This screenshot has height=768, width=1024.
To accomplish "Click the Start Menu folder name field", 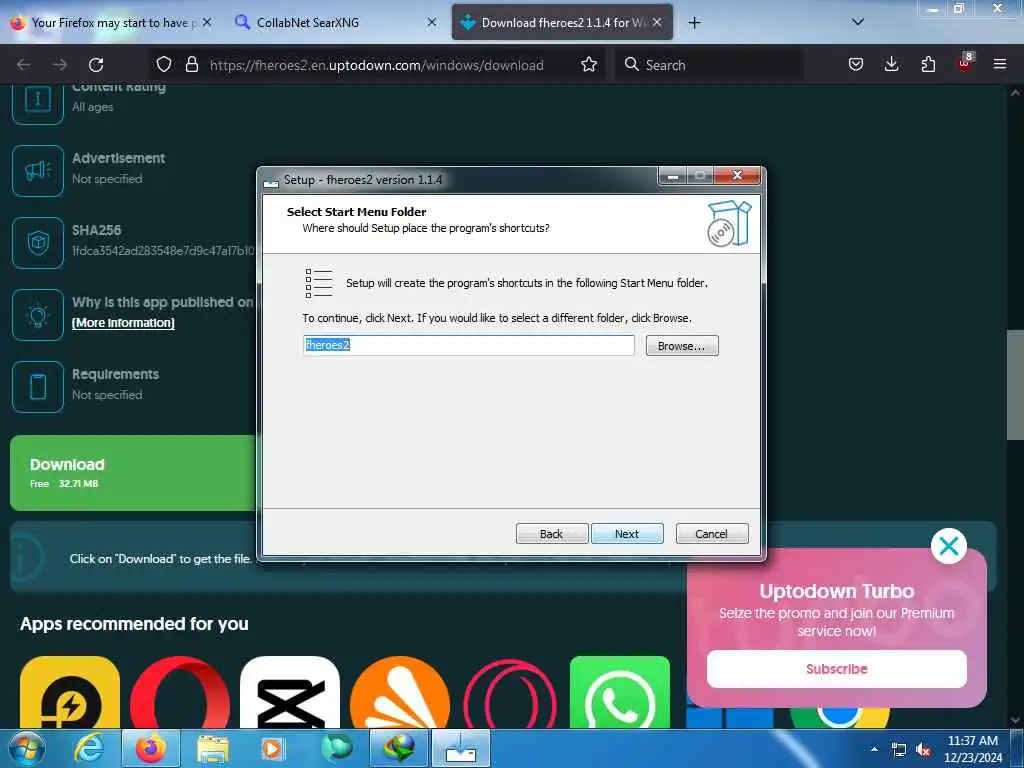I will (468, 345).
